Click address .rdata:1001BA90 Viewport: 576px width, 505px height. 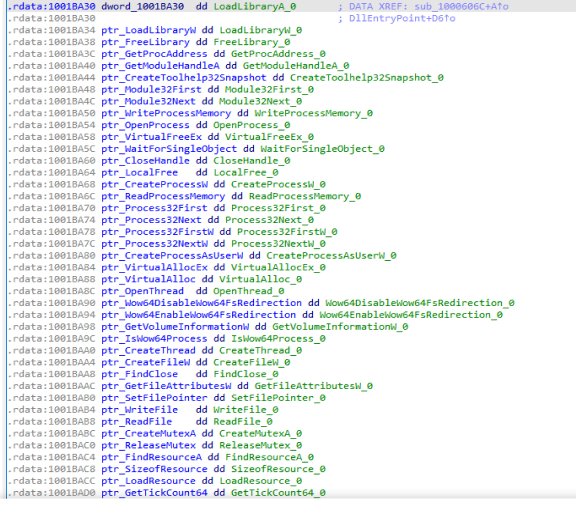point(51,303)
